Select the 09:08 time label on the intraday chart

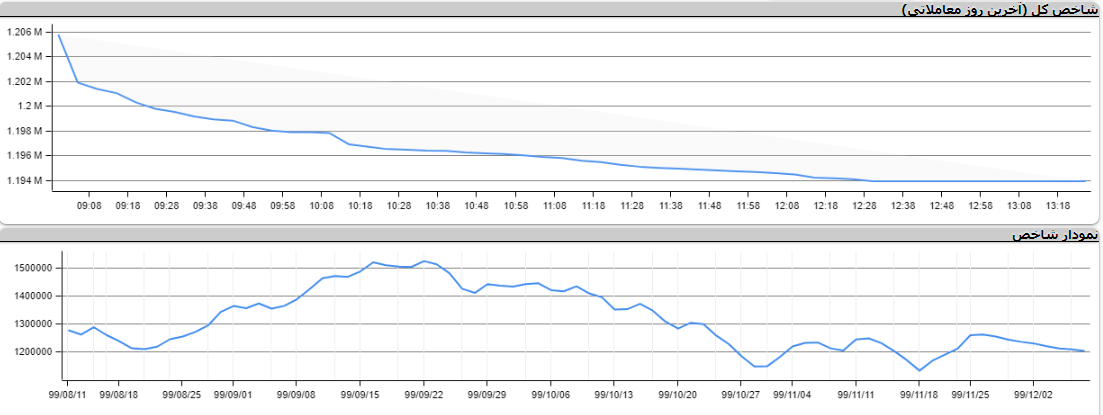pyautogui.click(x=90, y=205)
